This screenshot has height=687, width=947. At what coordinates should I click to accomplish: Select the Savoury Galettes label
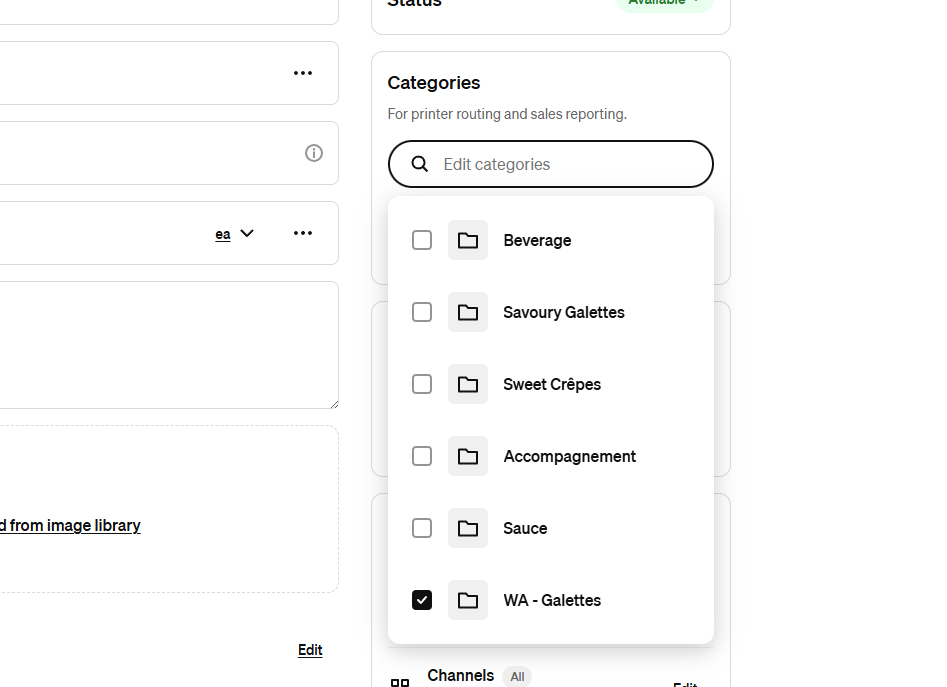coord(564,312)
